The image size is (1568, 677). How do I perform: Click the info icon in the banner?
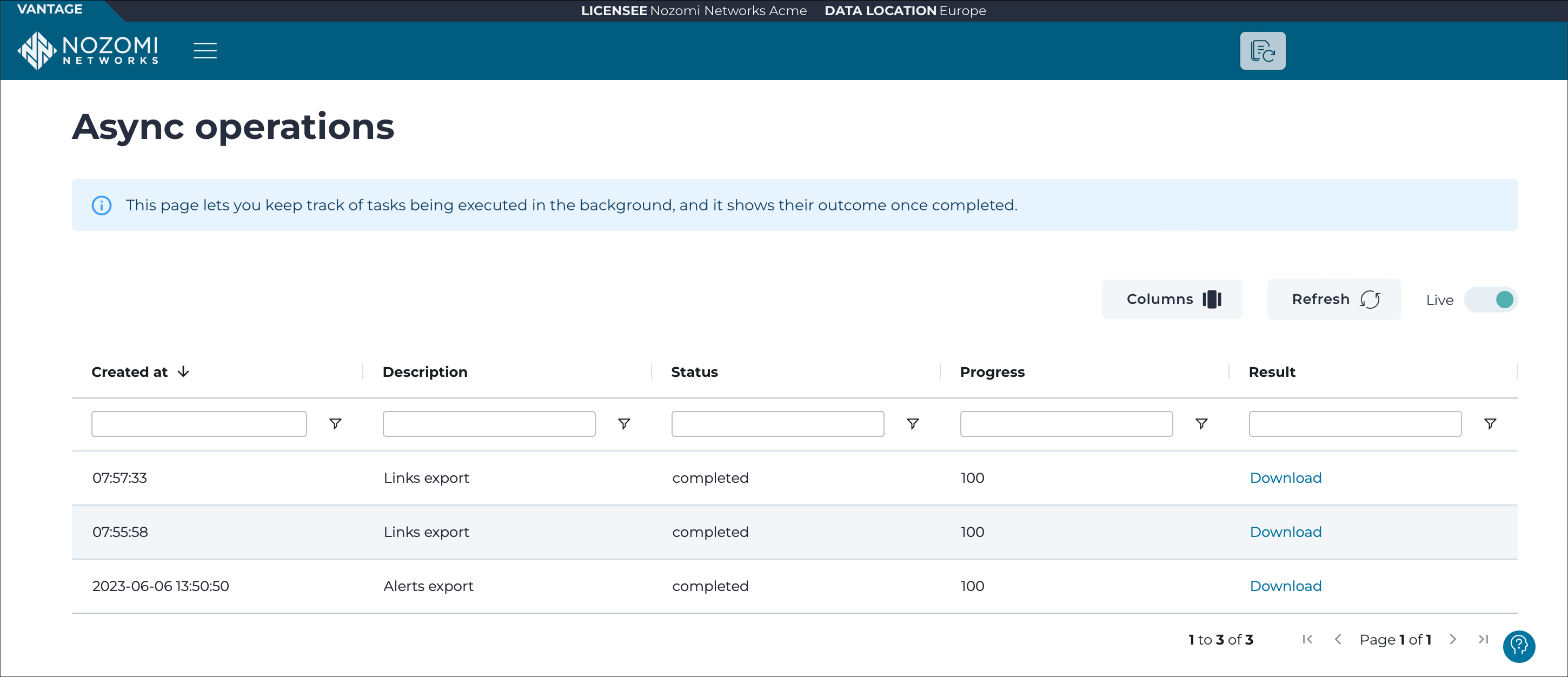point(102,205)
